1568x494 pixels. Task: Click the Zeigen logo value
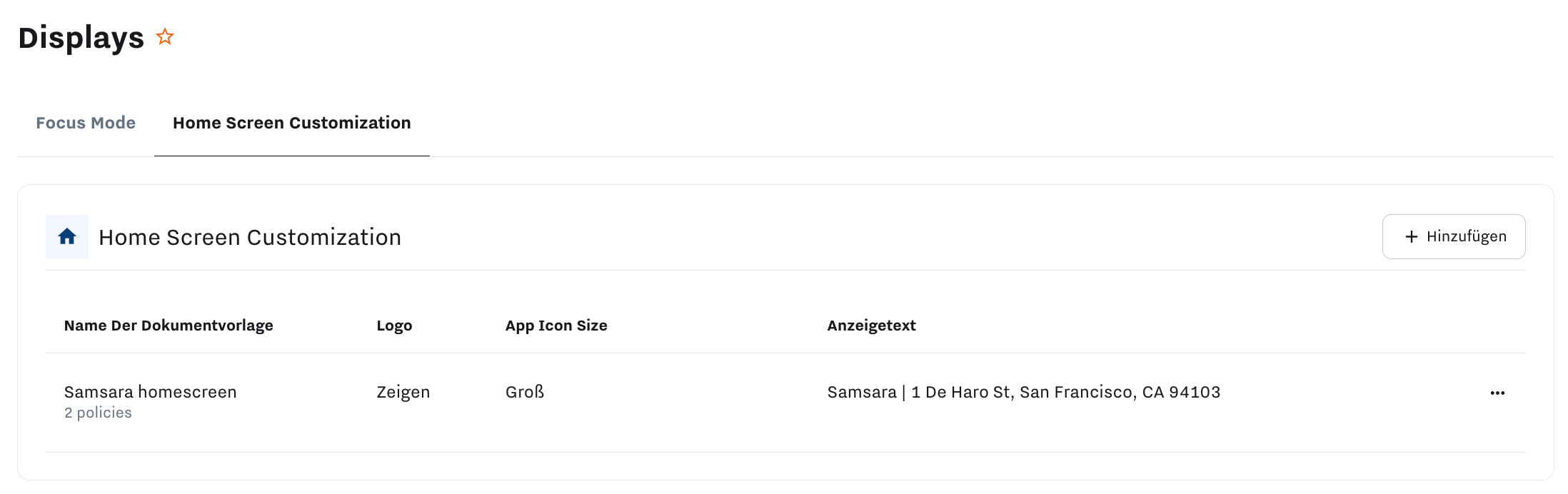click(403, 392)
